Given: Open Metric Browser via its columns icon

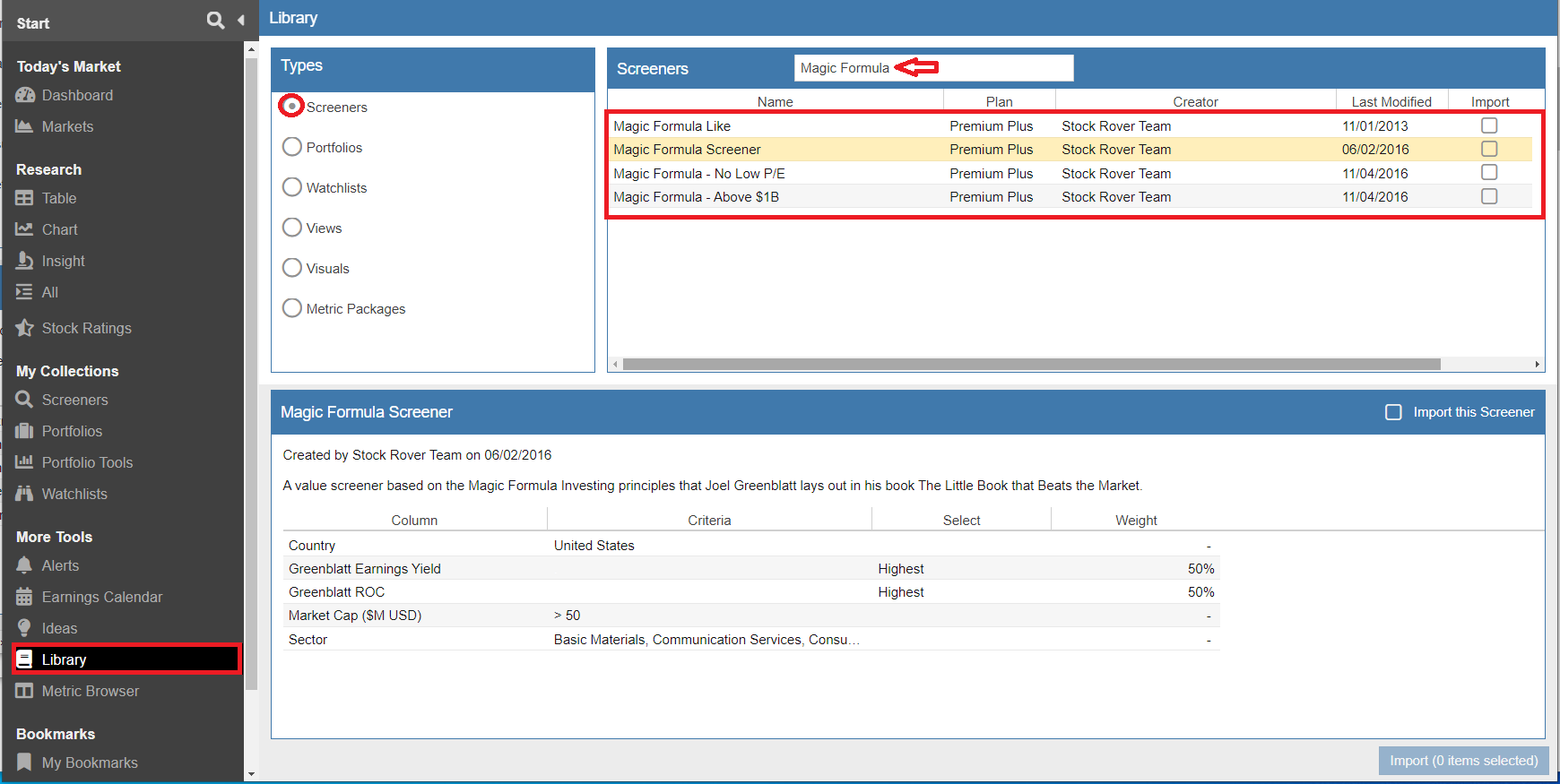Looking at the screenshot, I should click(25, 691).
